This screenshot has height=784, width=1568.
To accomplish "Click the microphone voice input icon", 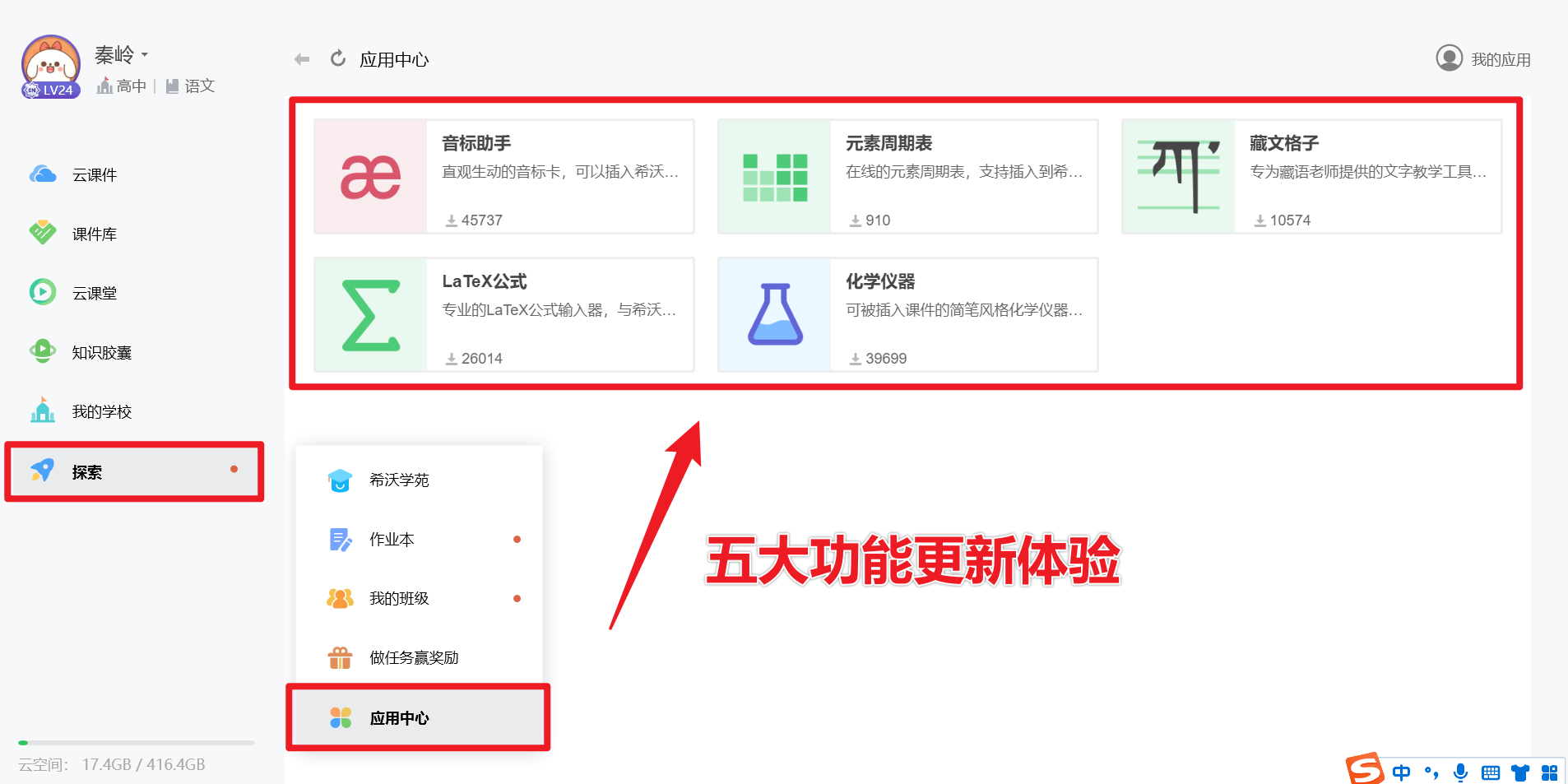I will (x=1460, y=772).
